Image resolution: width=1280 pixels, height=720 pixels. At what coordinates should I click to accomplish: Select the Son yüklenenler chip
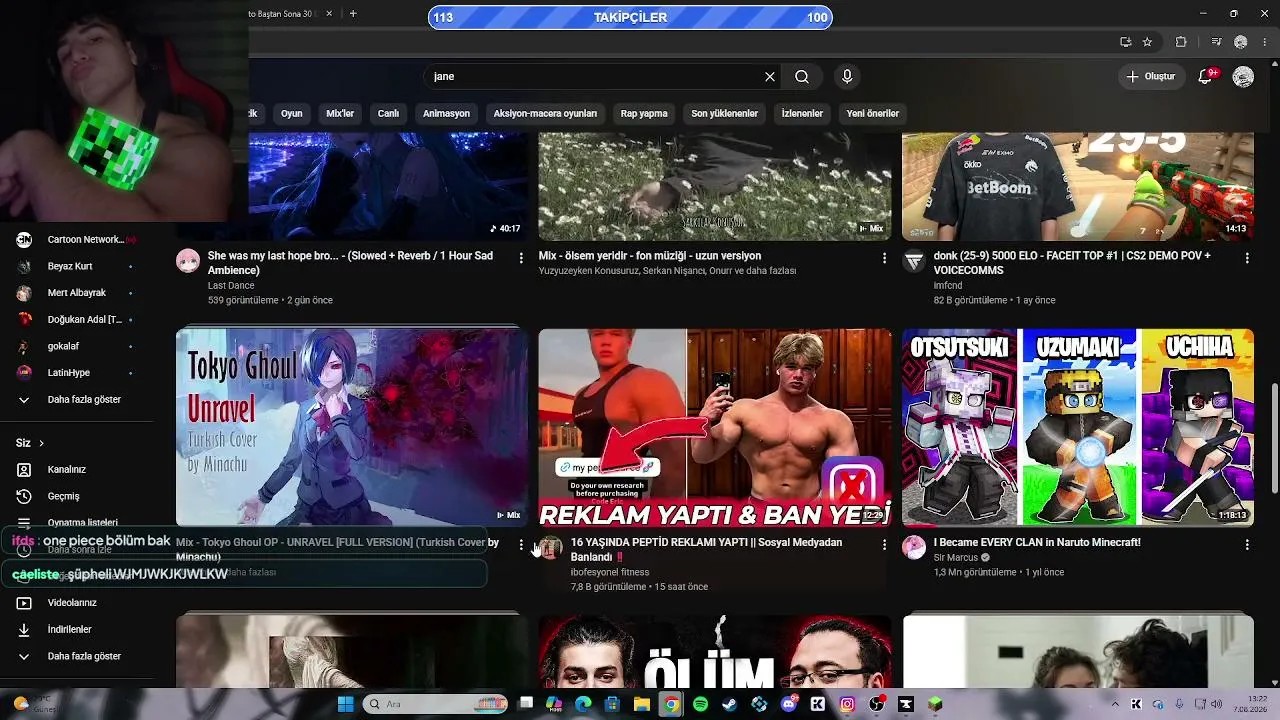725,114
